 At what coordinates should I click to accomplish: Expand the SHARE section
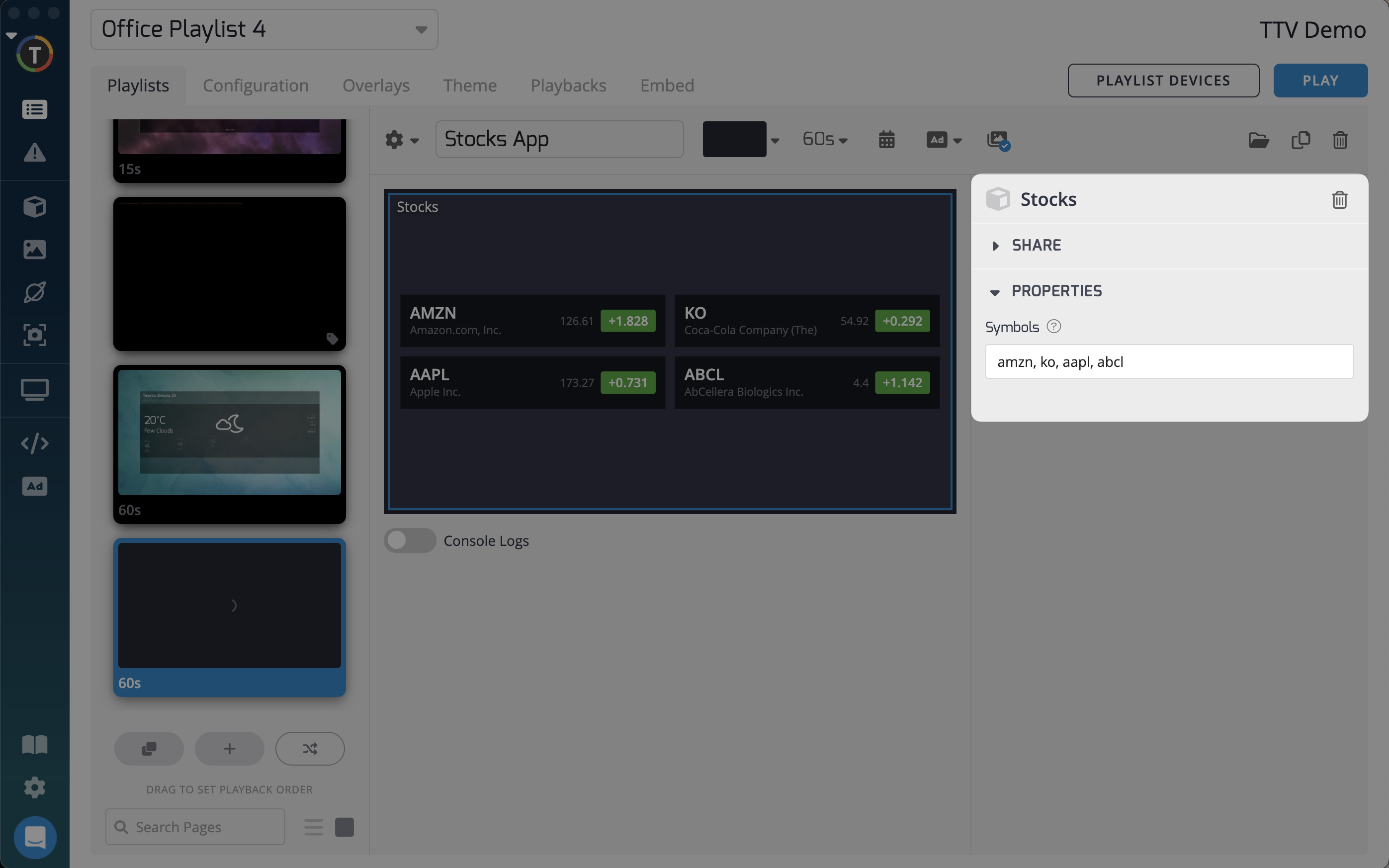point(1036,246)
